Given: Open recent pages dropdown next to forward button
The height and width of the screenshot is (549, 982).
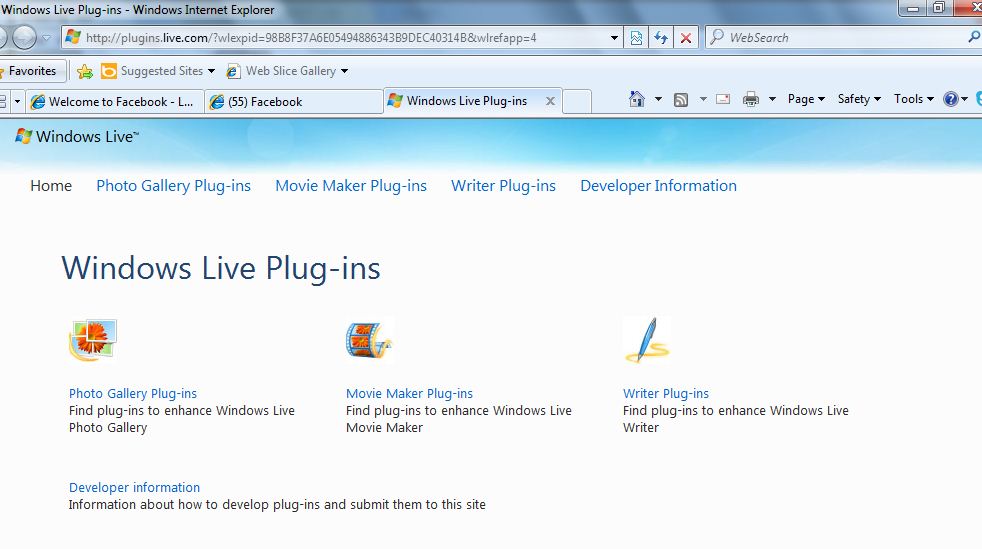Looking at the screenshot, I should pos(46,38).
